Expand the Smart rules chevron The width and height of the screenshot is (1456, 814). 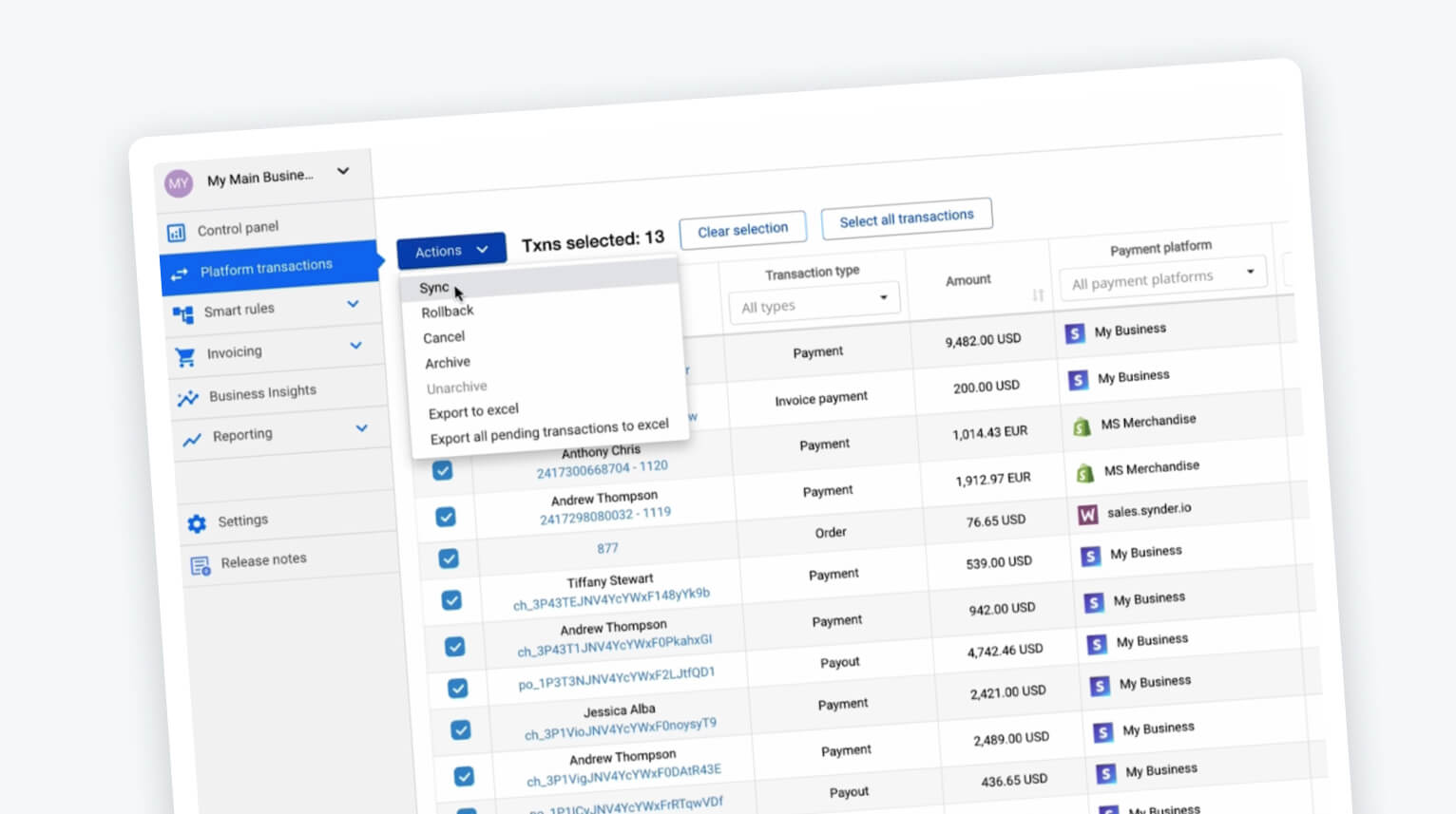point(353,304)
